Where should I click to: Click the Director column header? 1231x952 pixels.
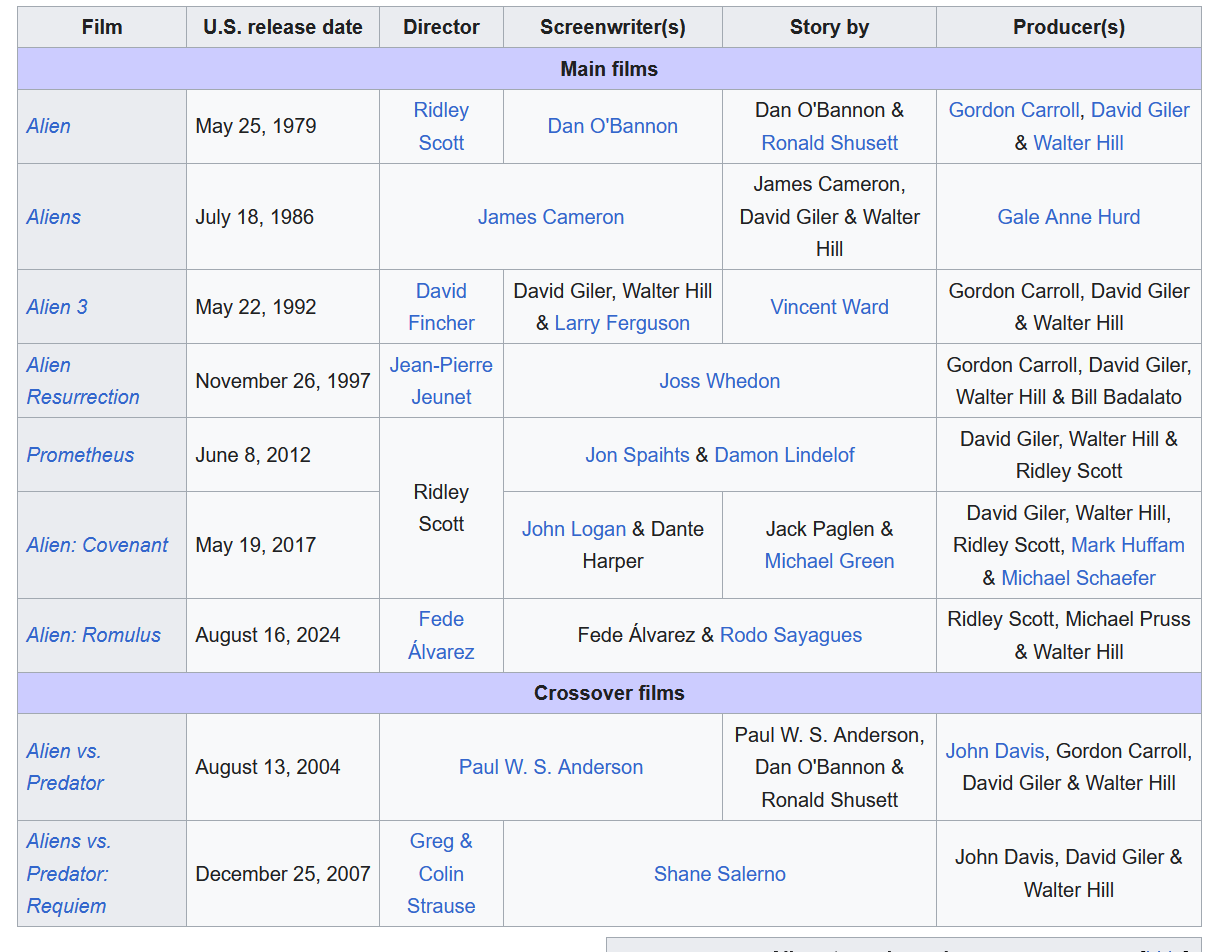[x=441, y=27]
